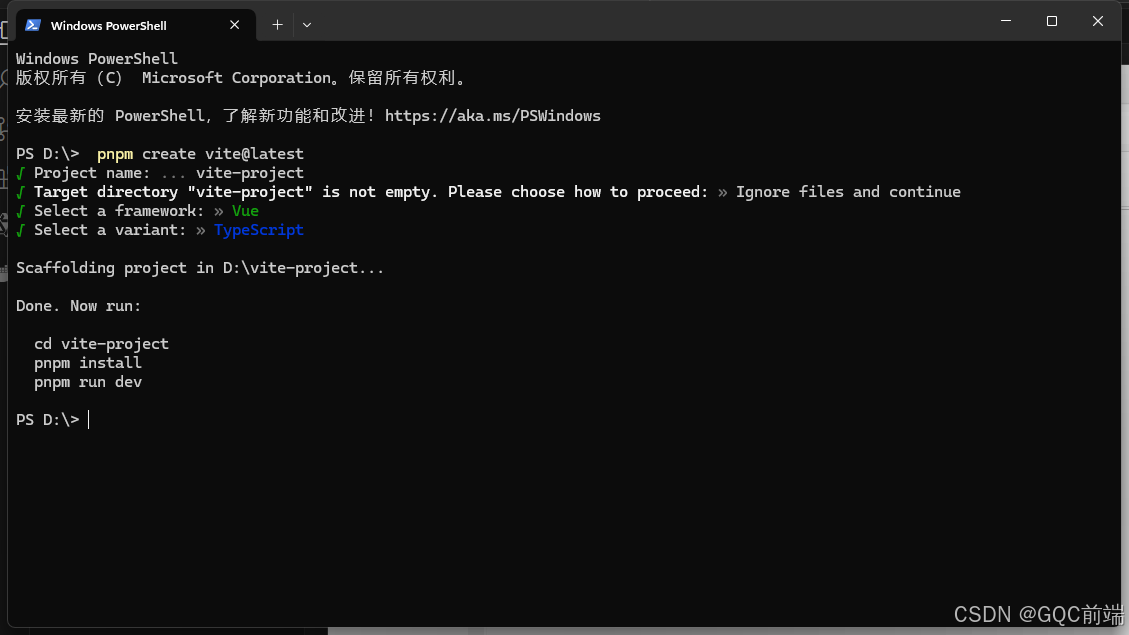Click the Ignore files and continue option
Screen dimensions: 1129x635
[847, 191]
